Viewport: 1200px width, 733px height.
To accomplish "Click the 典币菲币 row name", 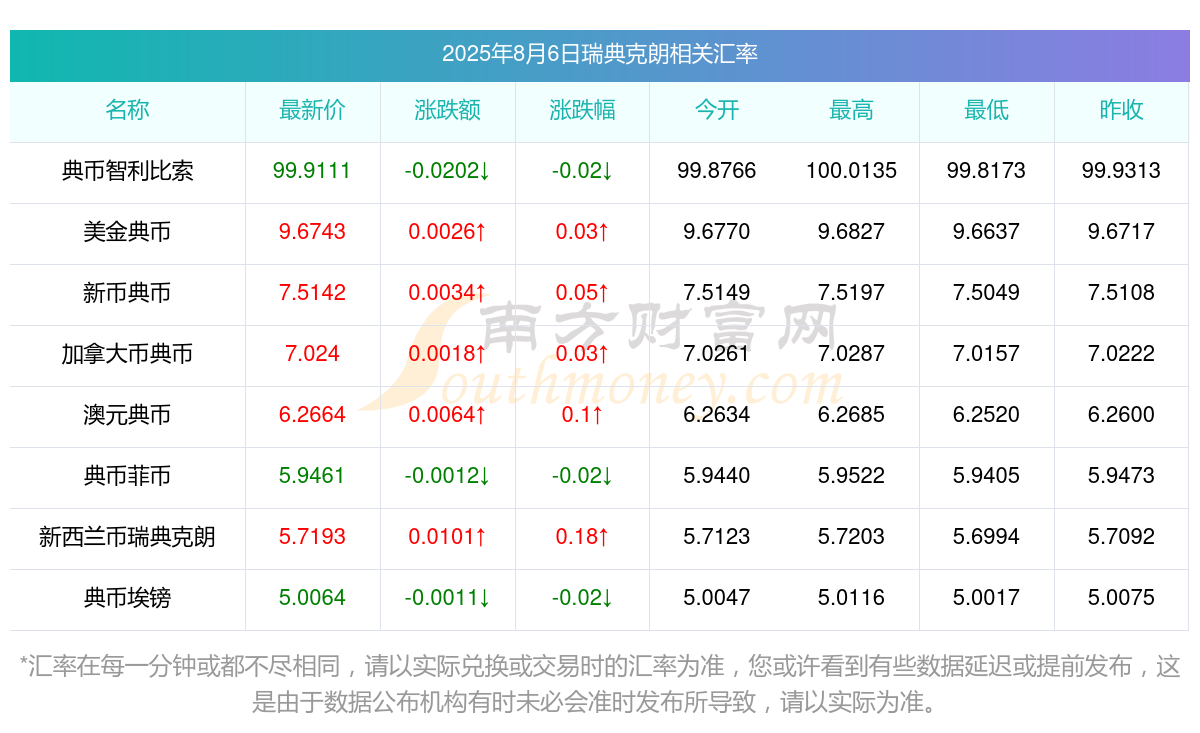I will click(x=127, y=476).
